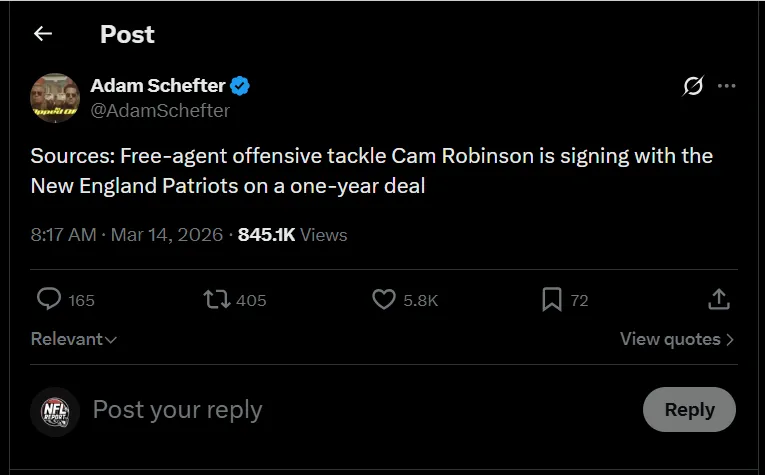Open Adam Schefter's profile picture
The width and height of the screenshot is (765, 475).
pyautogui.click(x=55, y=98)
